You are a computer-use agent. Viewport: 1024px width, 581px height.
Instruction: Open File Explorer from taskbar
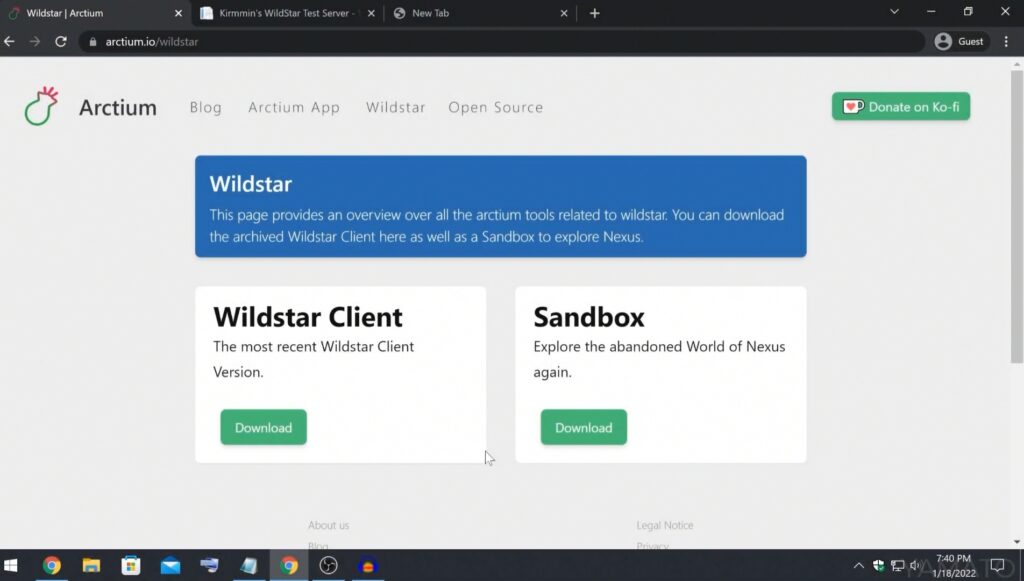pyautogui.click(x=91, y=565)
